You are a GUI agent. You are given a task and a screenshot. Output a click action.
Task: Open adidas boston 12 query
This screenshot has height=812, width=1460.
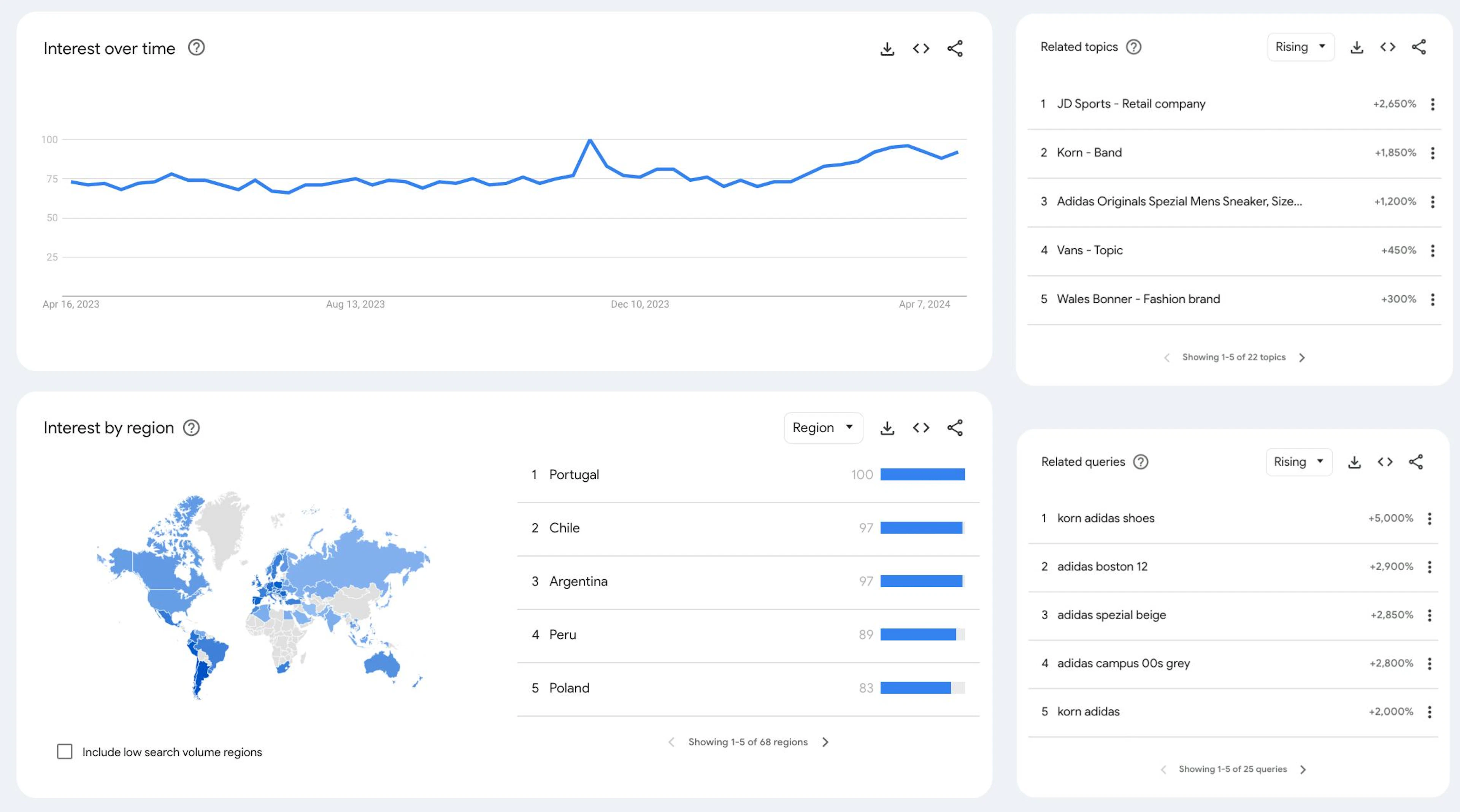(x=1102, y=566)
